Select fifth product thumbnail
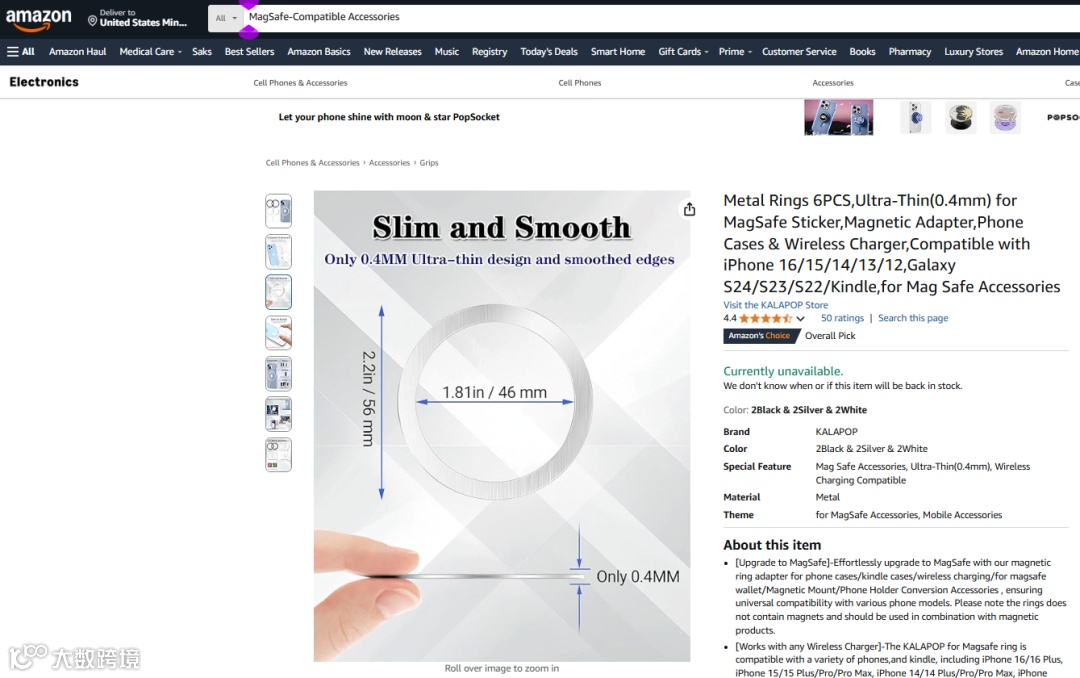 (x=278, y=373)
